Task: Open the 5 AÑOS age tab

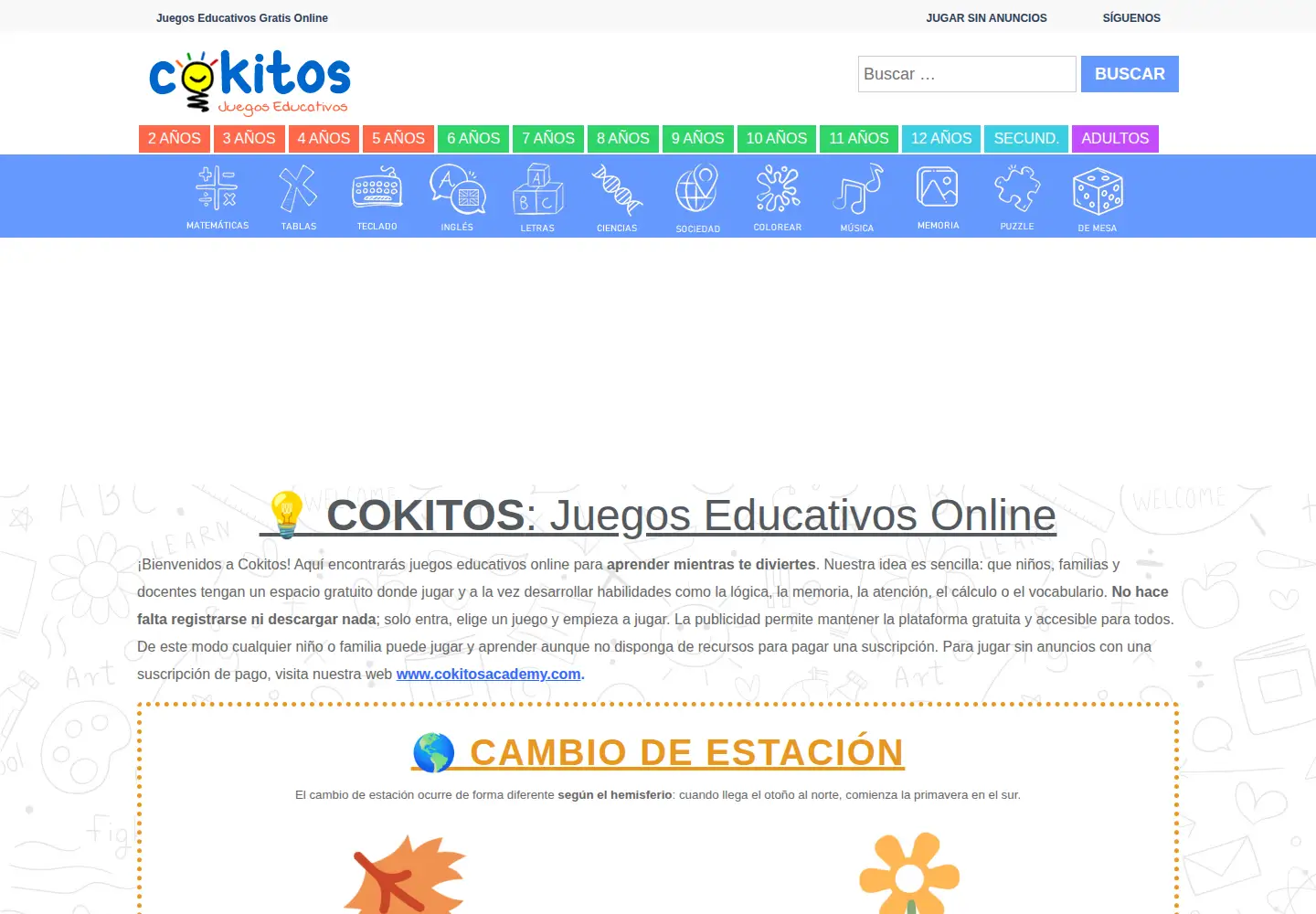Action: [398, 139]
